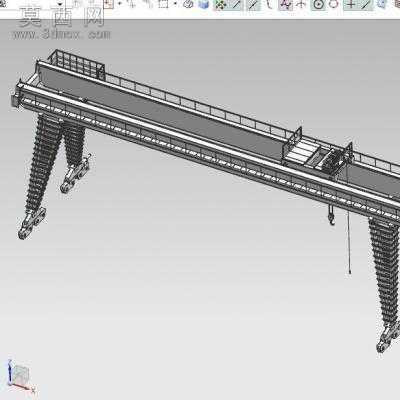Open the dropdown arrow at the toolbar's left end

point(60,4)
